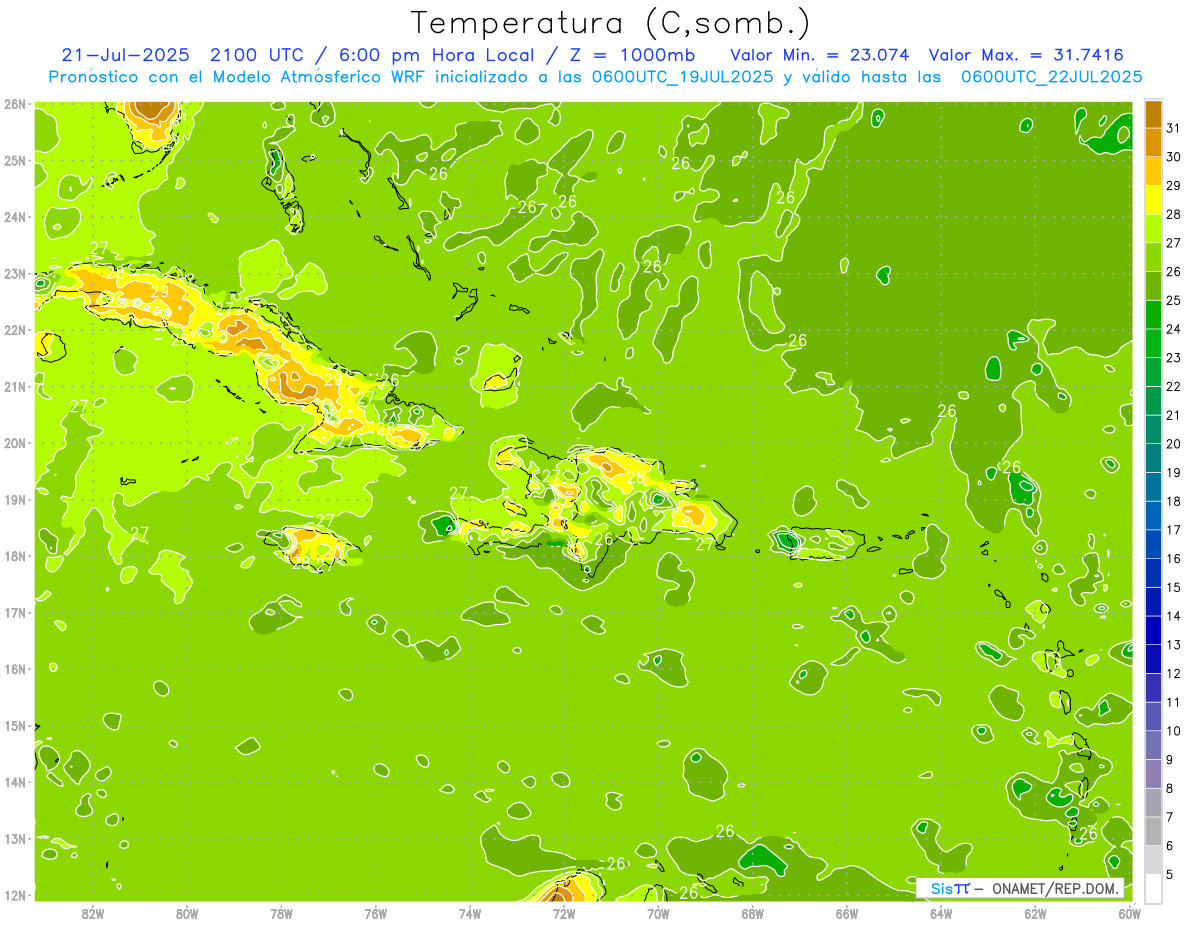Select the date text '21-Jul-2025'
1200x927 pixels.
125,55
